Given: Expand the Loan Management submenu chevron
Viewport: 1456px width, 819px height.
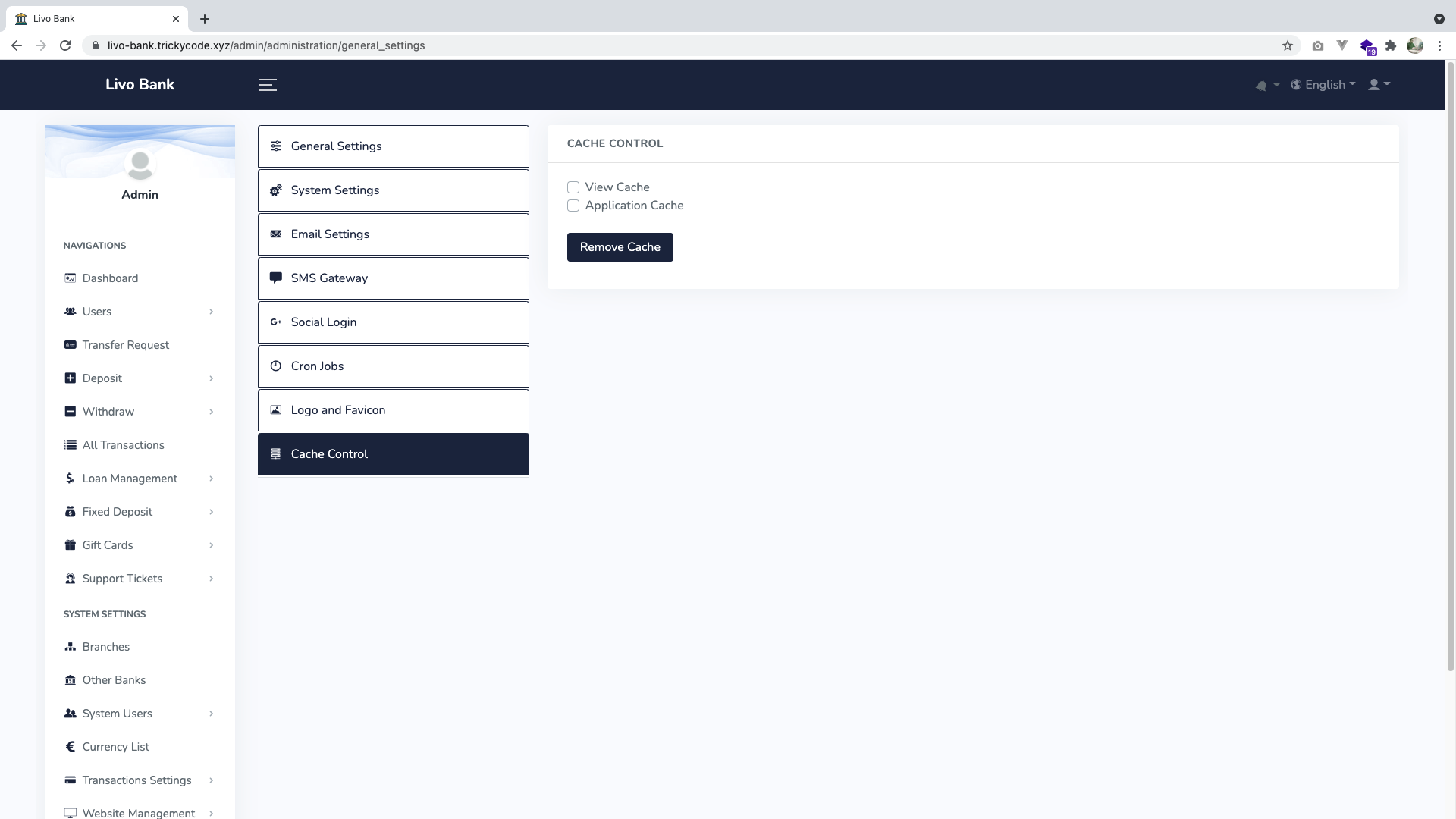Looking at the screenshot, I should pos(211,479).
